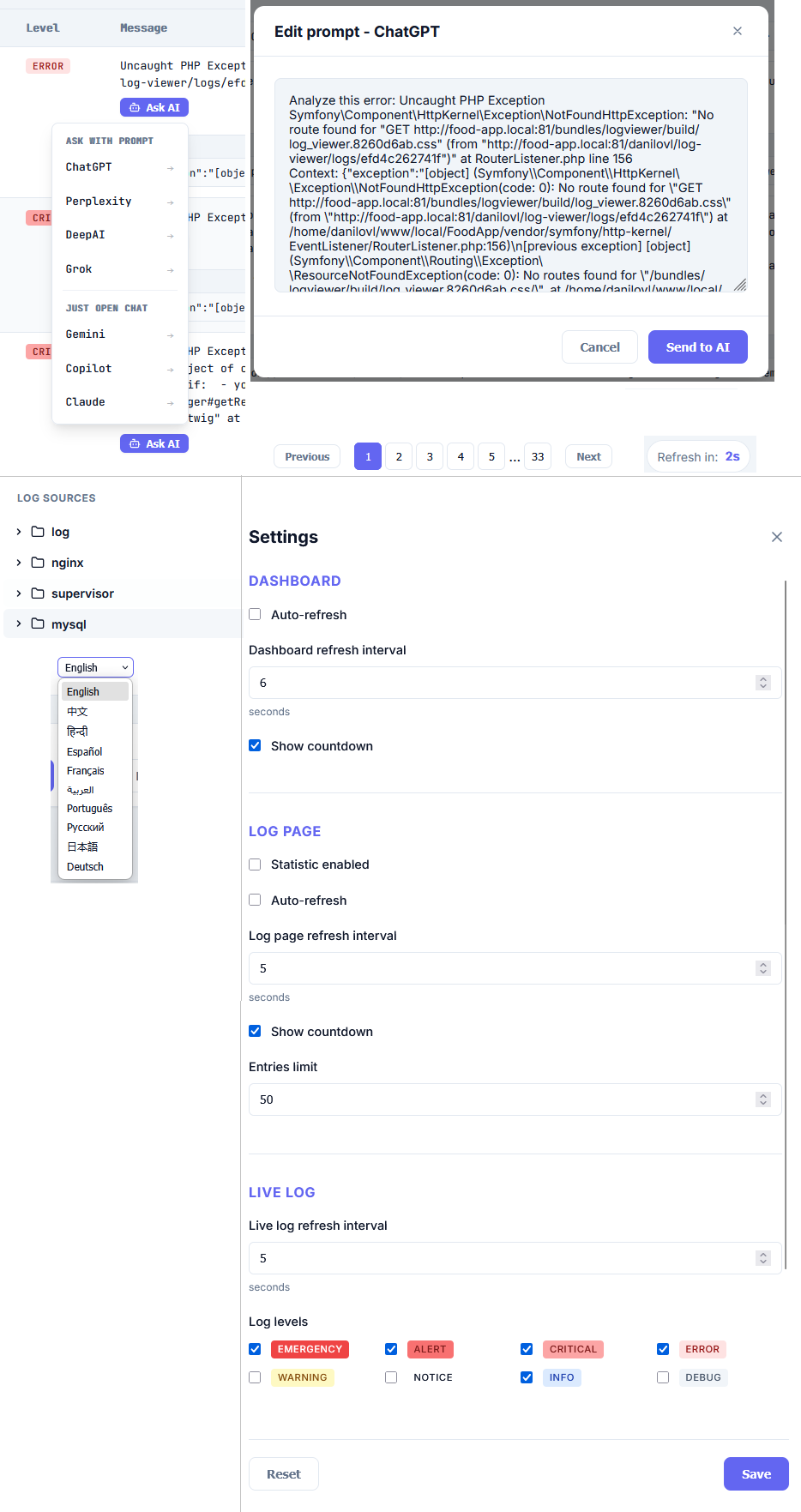Image resolution: width=801 pixels, height=1512 pixels.
Task: Open the English language dropdown
Action: coord(95,667)
